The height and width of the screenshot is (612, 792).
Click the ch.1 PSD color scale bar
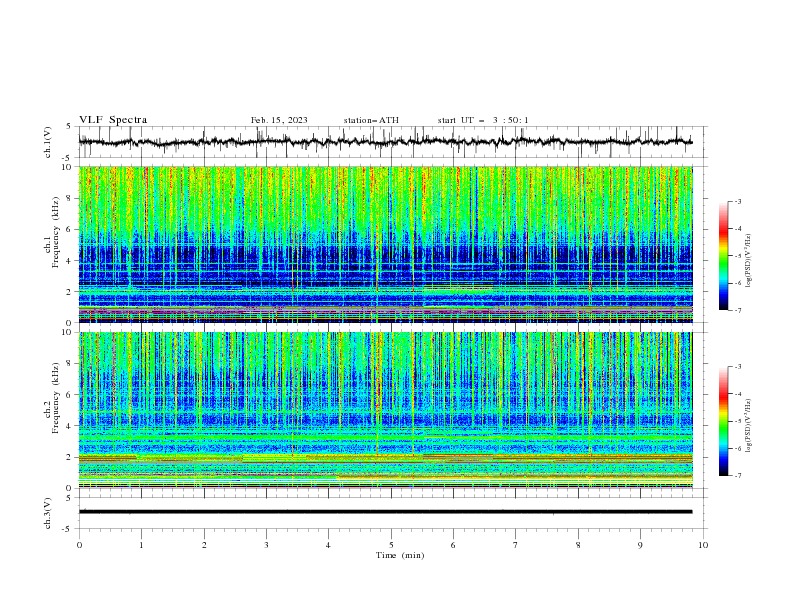723,256
